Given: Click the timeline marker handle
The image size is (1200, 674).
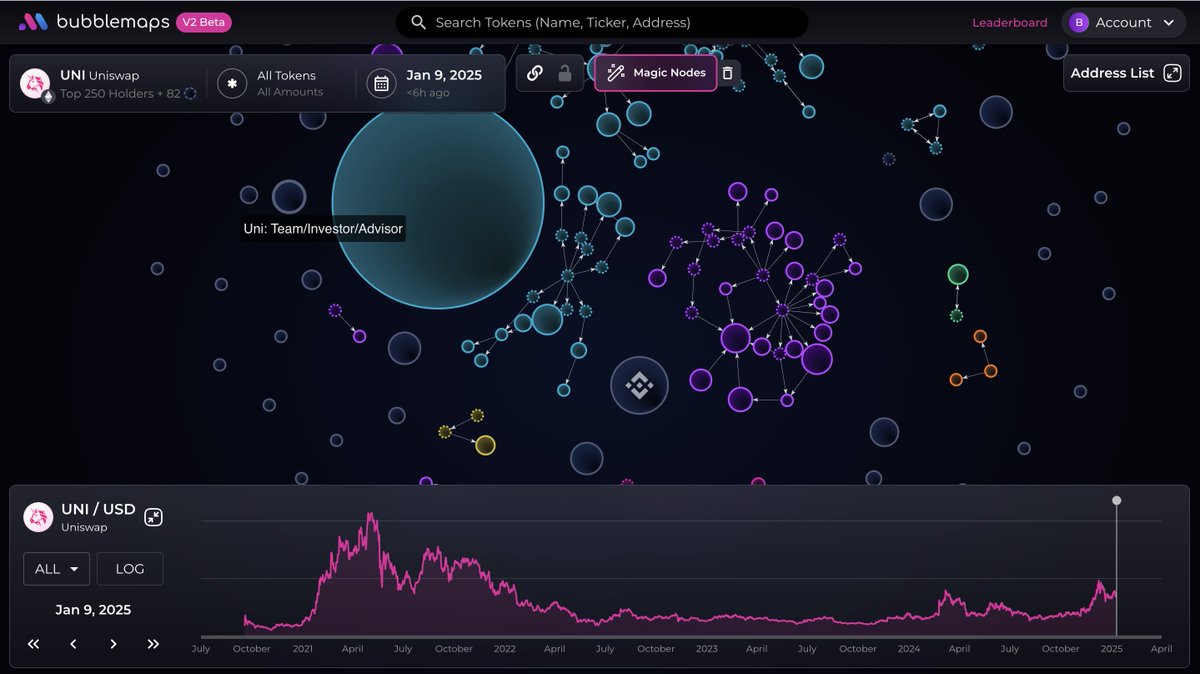Looking at the screenshot, I should point(1117,500).
